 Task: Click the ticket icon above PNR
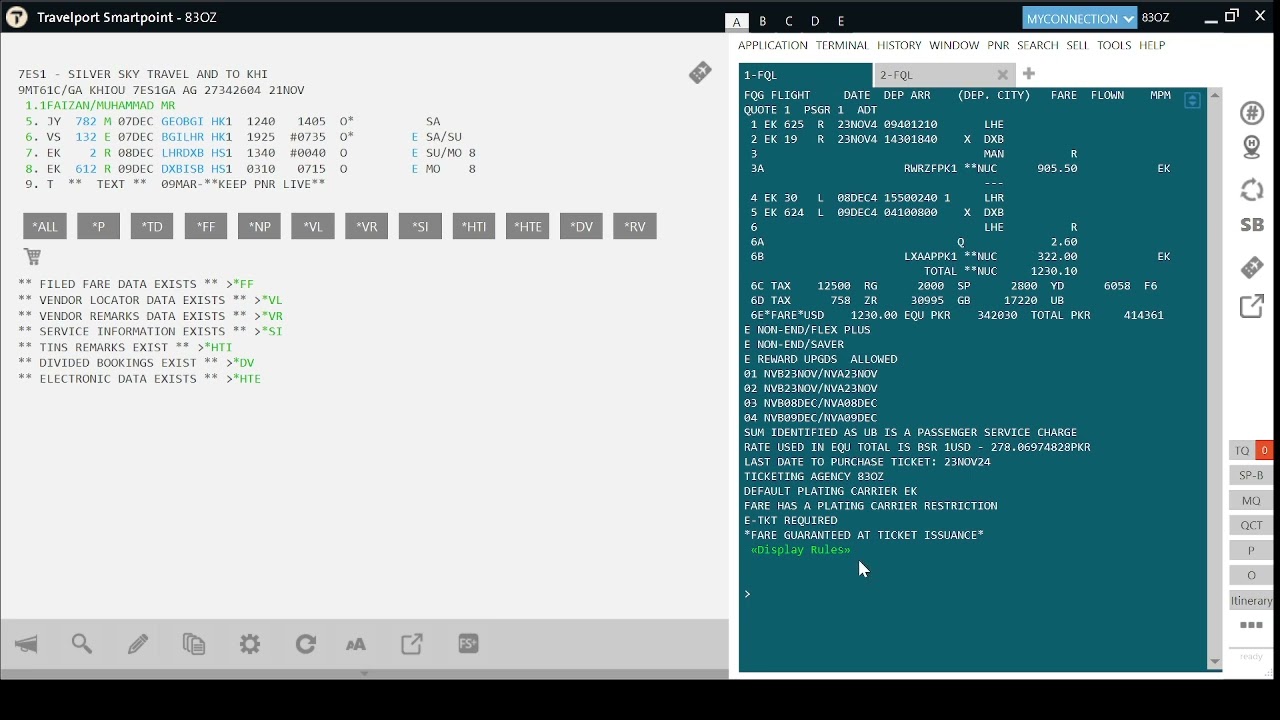point(700,73)
